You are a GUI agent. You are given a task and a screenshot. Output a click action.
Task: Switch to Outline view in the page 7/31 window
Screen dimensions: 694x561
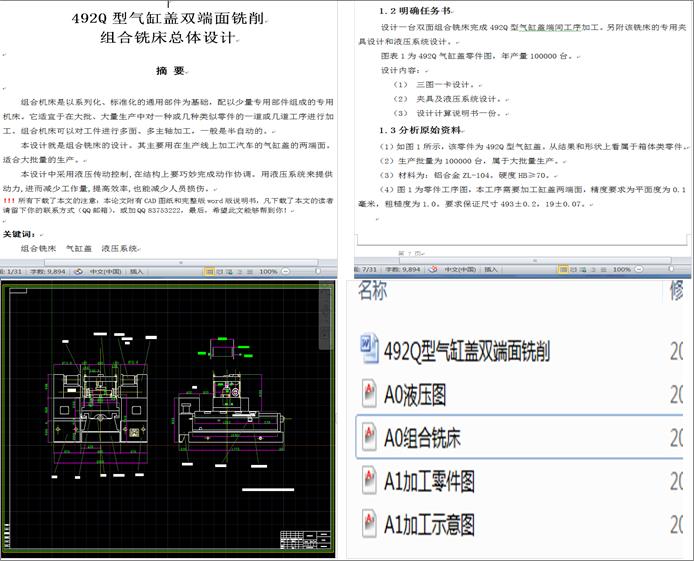[x=594, y=269]
